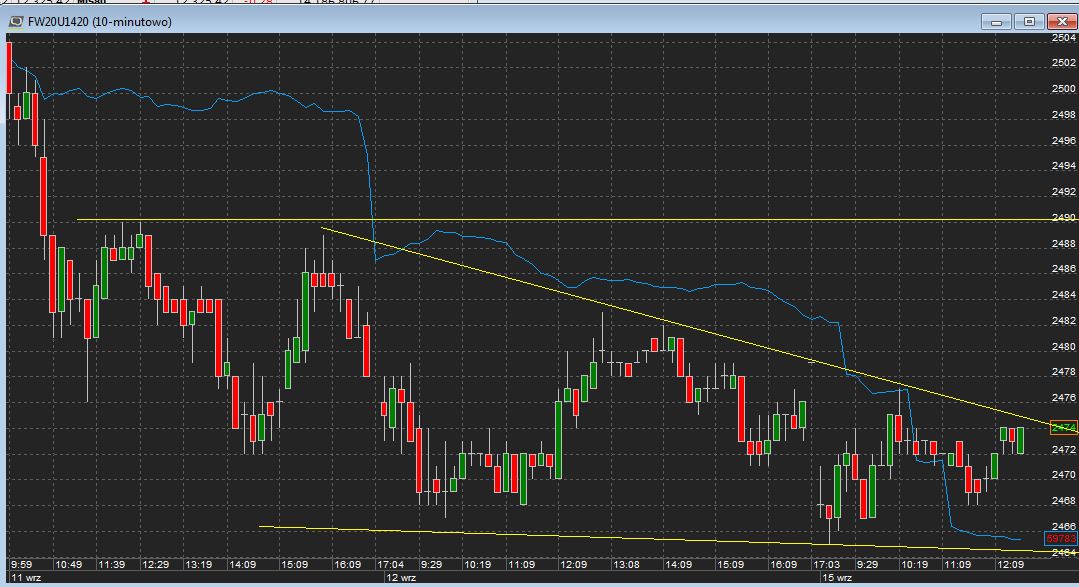The width and height of the screenshot is (1079, 587).
Task: Click the 17:04 time axis label
Action: coord(390,565)
